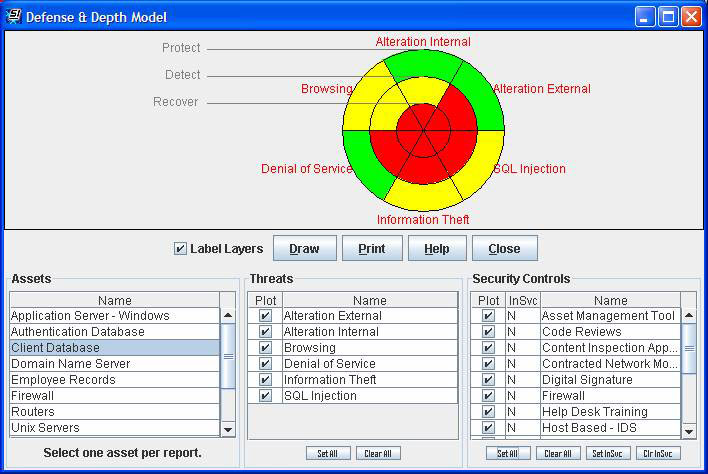The image size is (708, 474).
Task: Select Unix Servers asset row
Action: (x=115, y=428)
